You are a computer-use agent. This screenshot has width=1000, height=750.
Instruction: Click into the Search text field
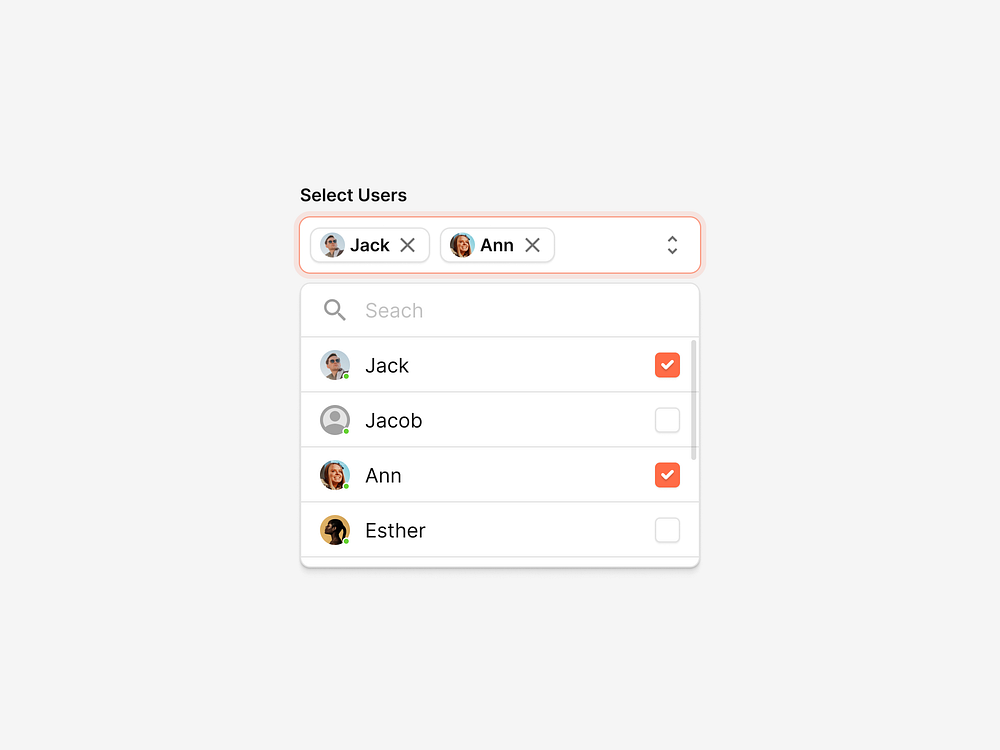pos(500,311)
